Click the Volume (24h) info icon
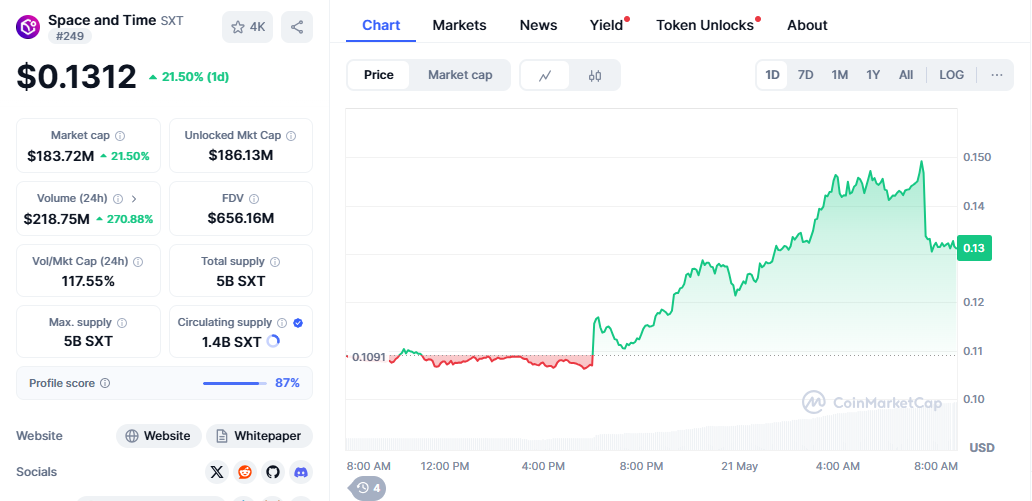This screenshot has height=501, width=1032. click(x=118, y=198)
